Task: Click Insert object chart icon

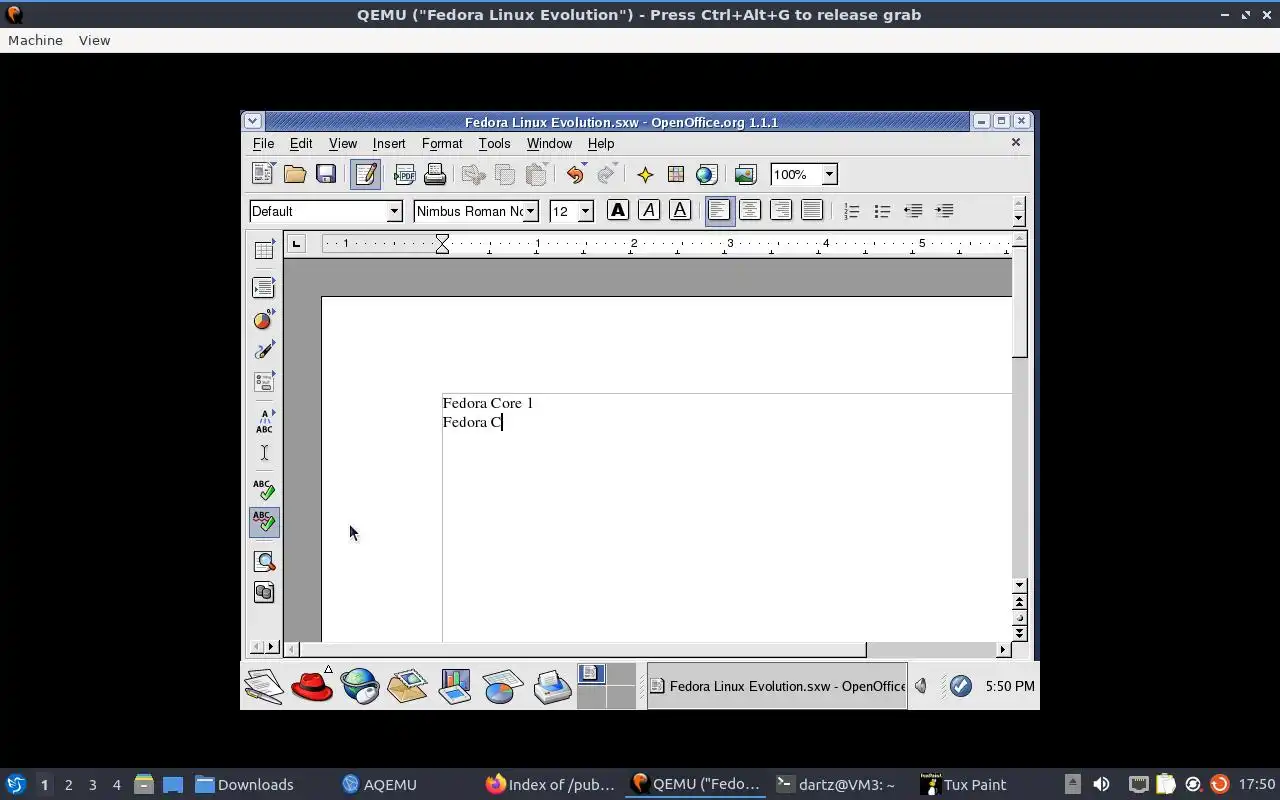Action: [264, 319]
